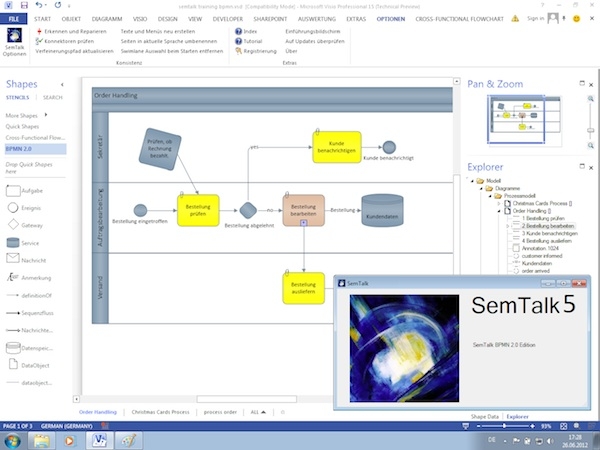Collapse the Diagramme folder node
This screenshot has height=450, width=600.
tap(481, 188)
